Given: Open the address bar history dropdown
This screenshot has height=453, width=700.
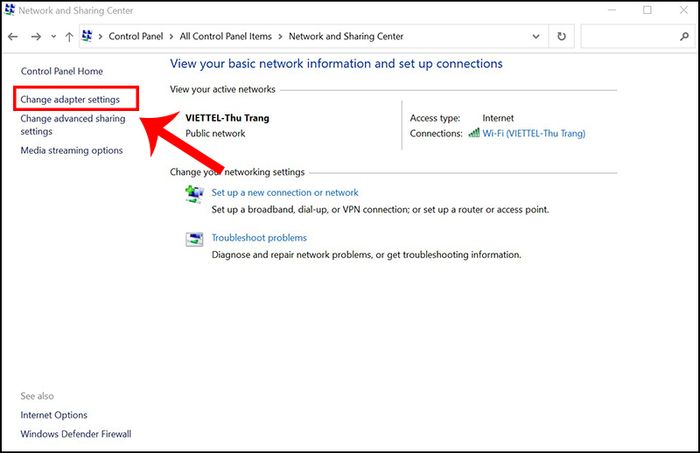Looking at the screenshot, I should pyautogui.click(x=536, y=37).
